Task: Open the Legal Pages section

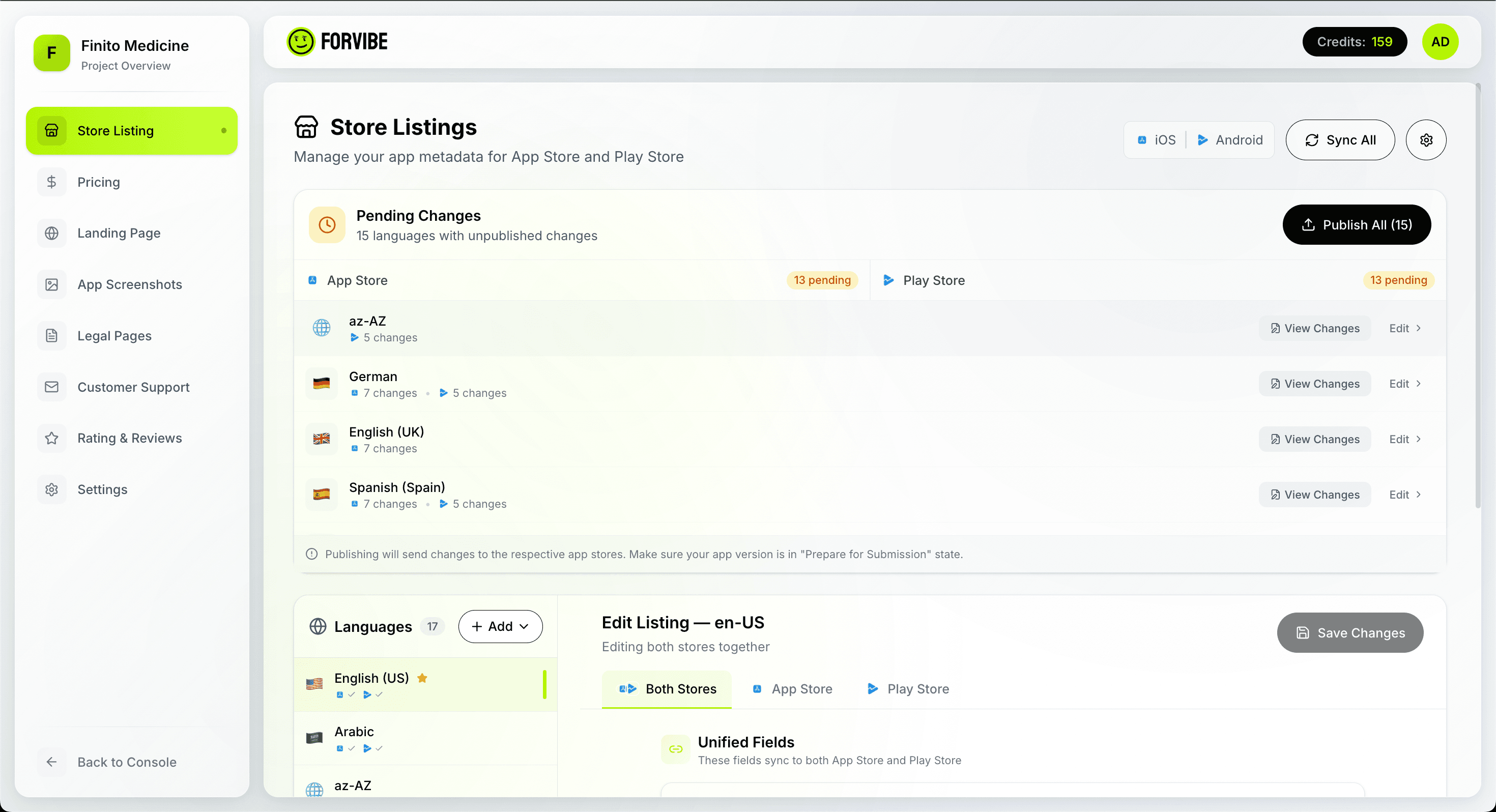Action: pos(114,335)
